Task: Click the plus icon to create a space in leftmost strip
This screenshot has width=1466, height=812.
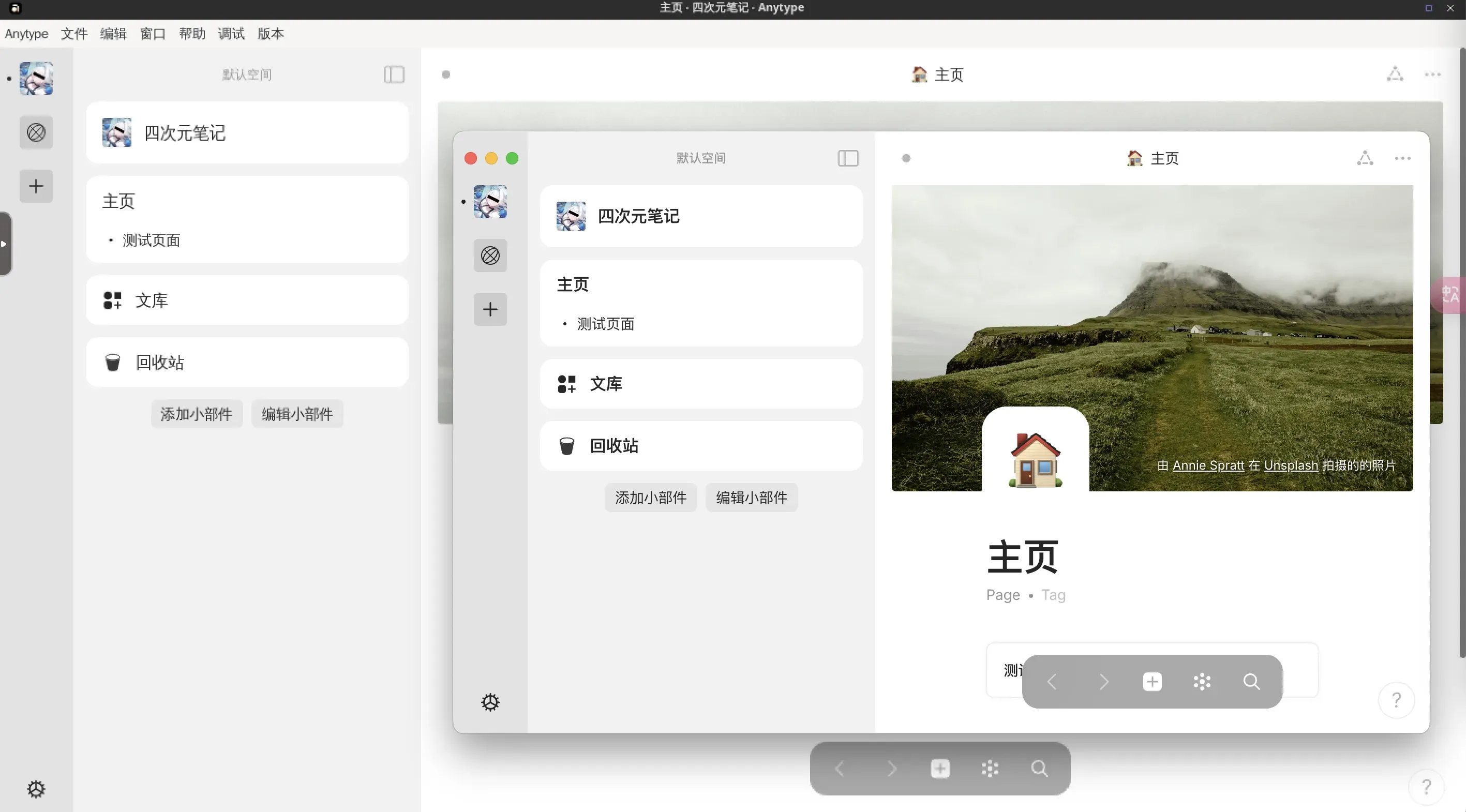Action: click(x=36, y=186)
